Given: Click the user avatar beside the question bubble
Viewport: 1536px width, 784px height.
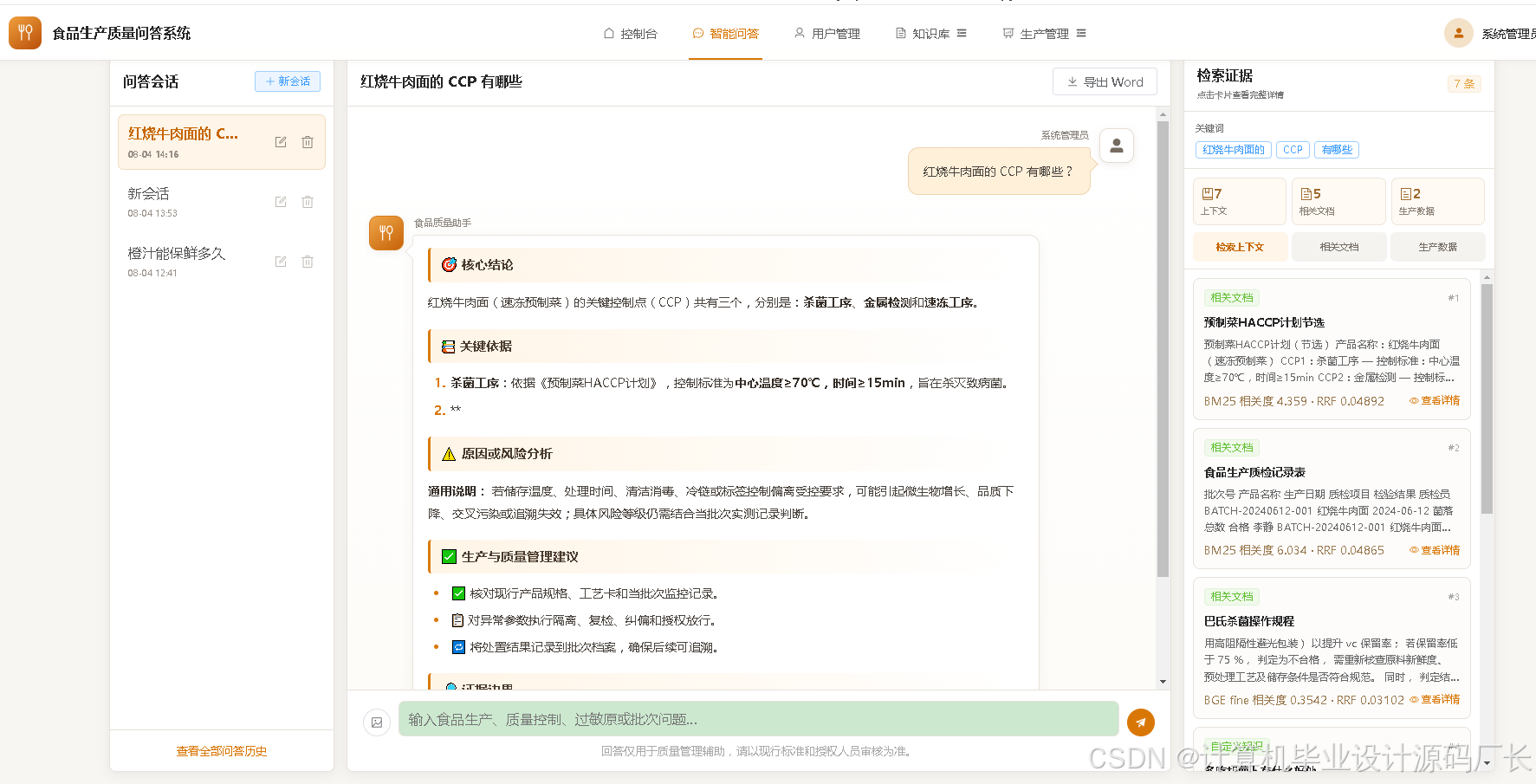Looking at the screenshot, I should (x=1117, y=146).
